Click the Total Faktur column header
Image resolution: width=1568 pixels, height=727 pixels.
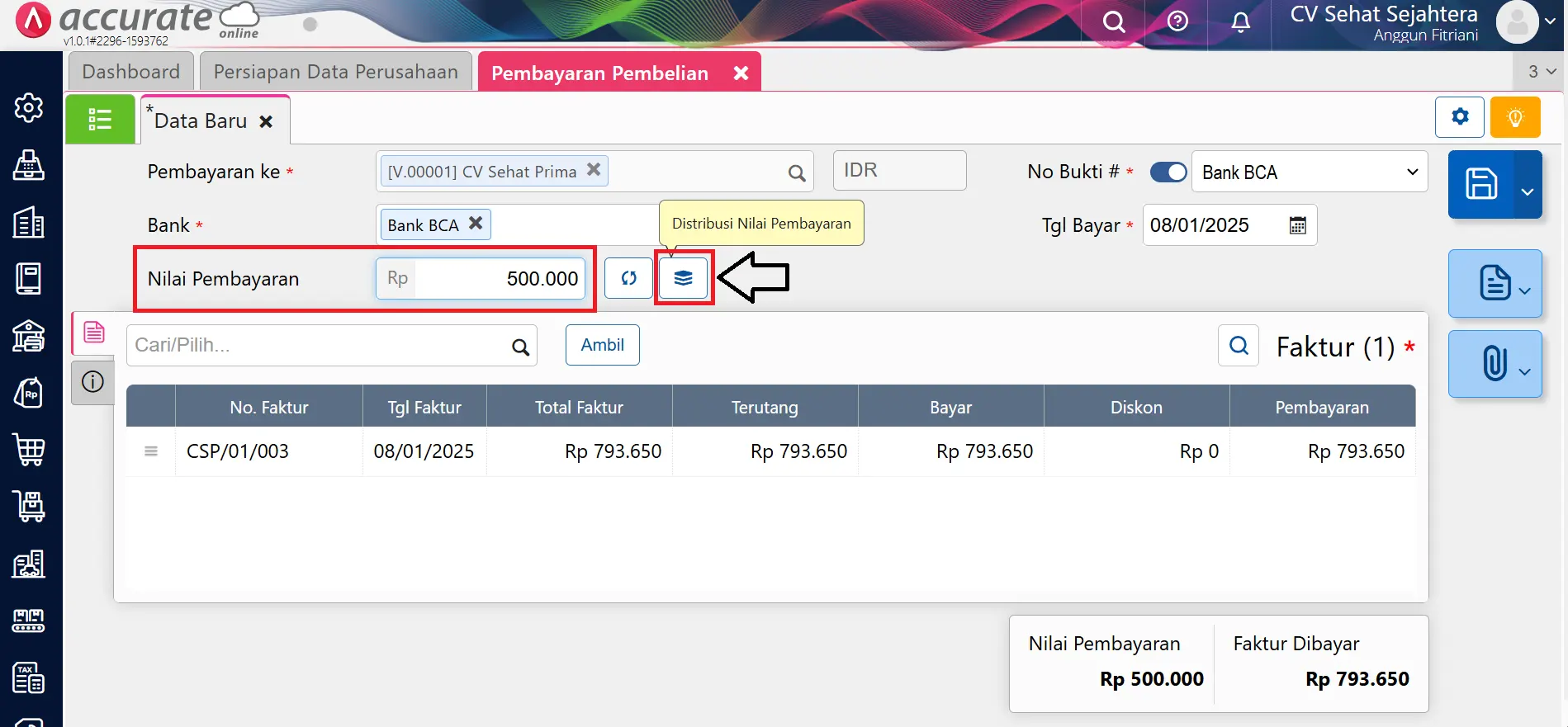[x=579, y=407]
